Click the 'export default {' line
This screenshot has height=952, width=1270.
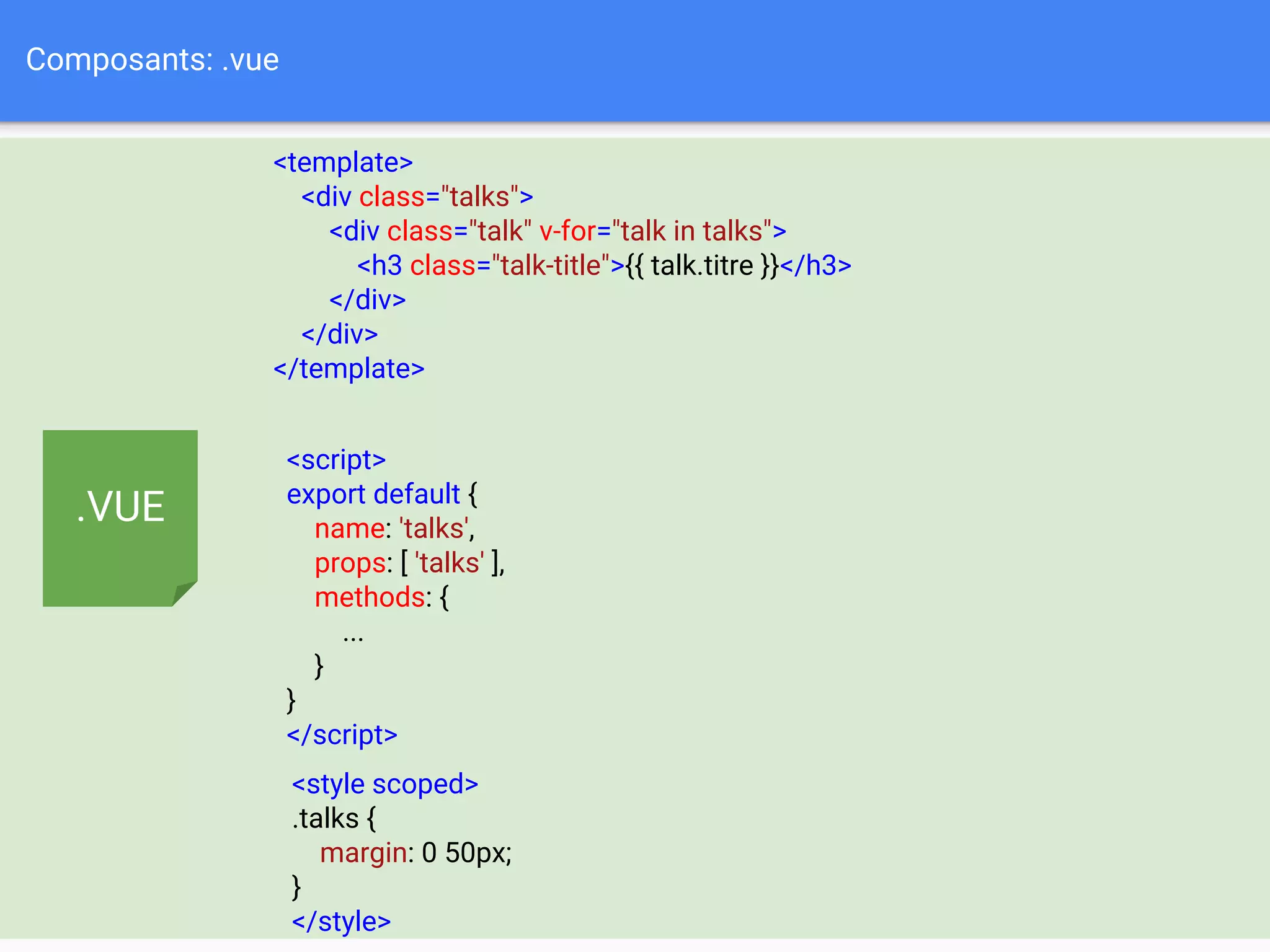click(x=382, y=495)
